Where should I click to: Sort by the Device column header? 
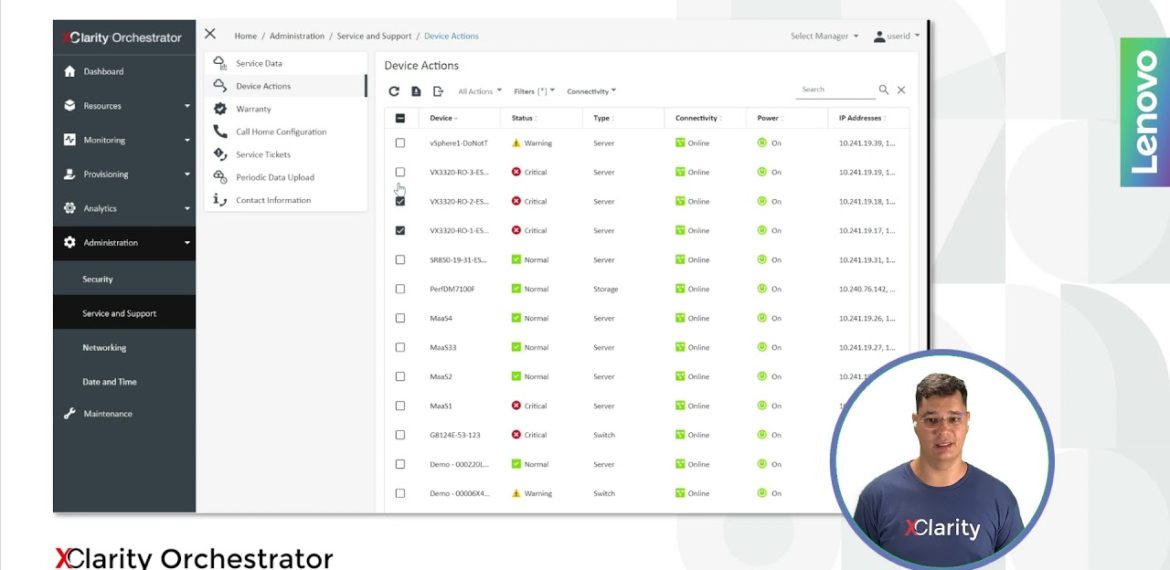443,118
